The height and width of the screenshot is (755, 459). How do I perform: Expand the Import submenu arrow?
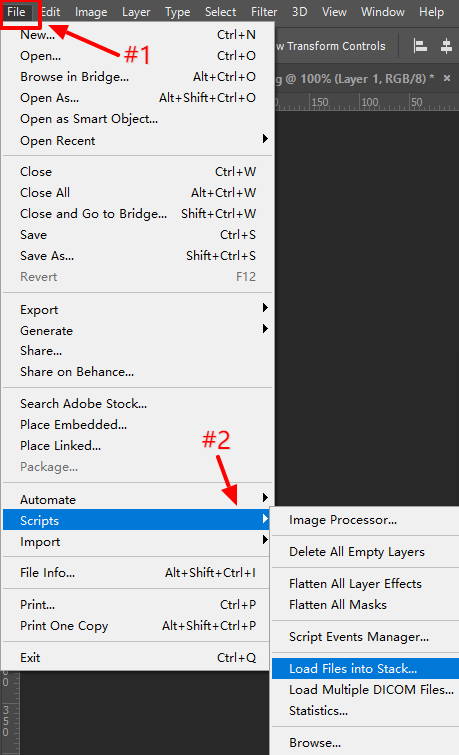point(265,540)
